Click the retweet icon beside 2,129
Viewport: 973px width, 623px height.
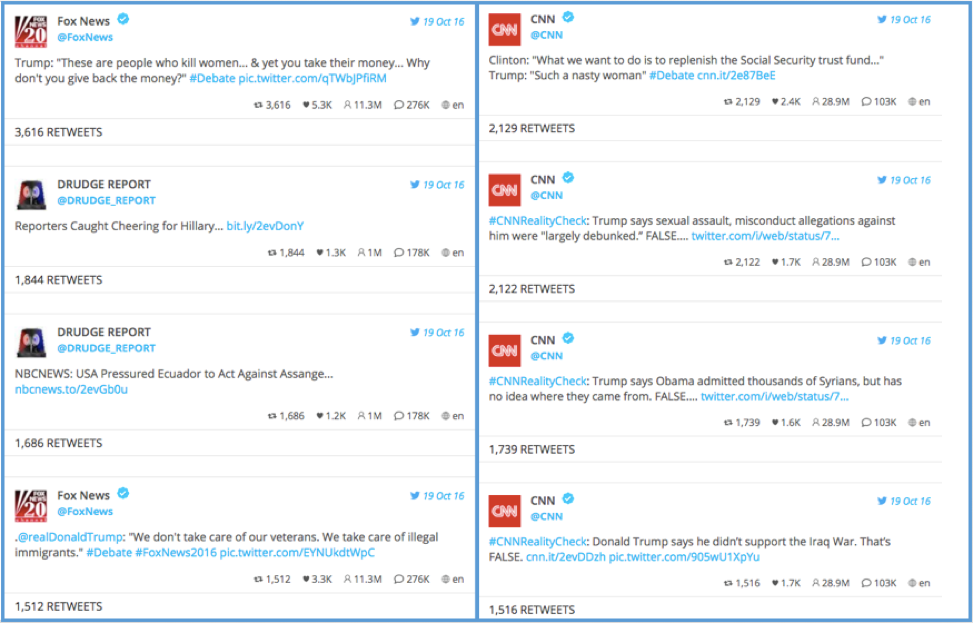click(728, 102)
